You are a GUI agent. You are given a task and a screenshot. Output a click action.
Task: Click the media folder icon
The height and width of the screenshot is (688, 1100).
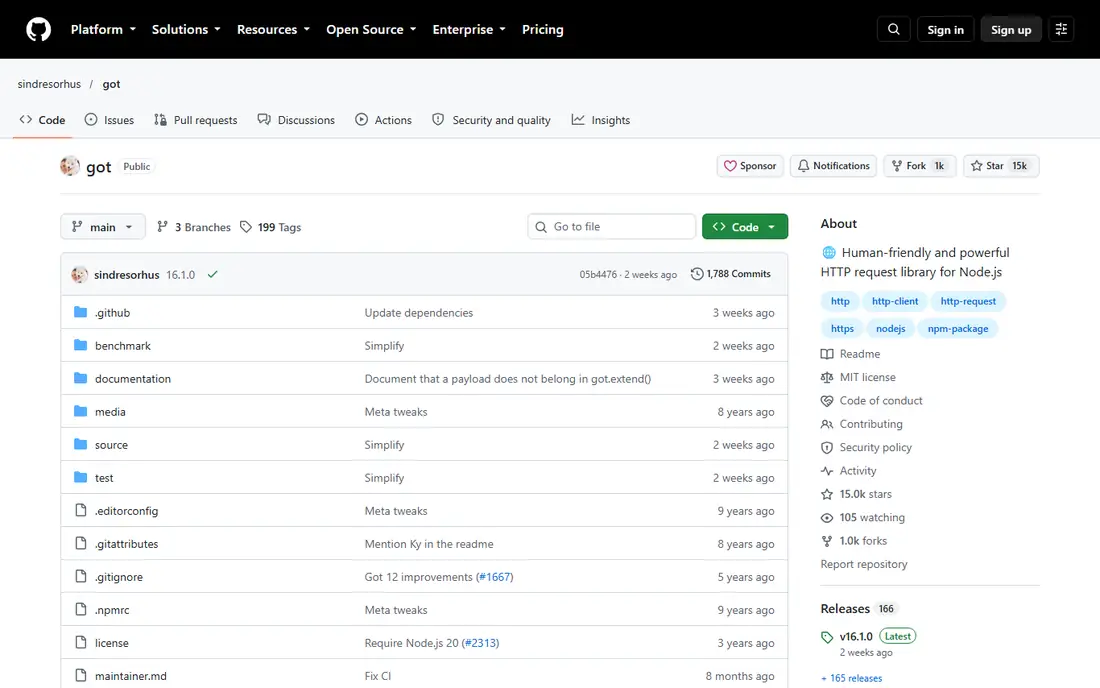81,411
